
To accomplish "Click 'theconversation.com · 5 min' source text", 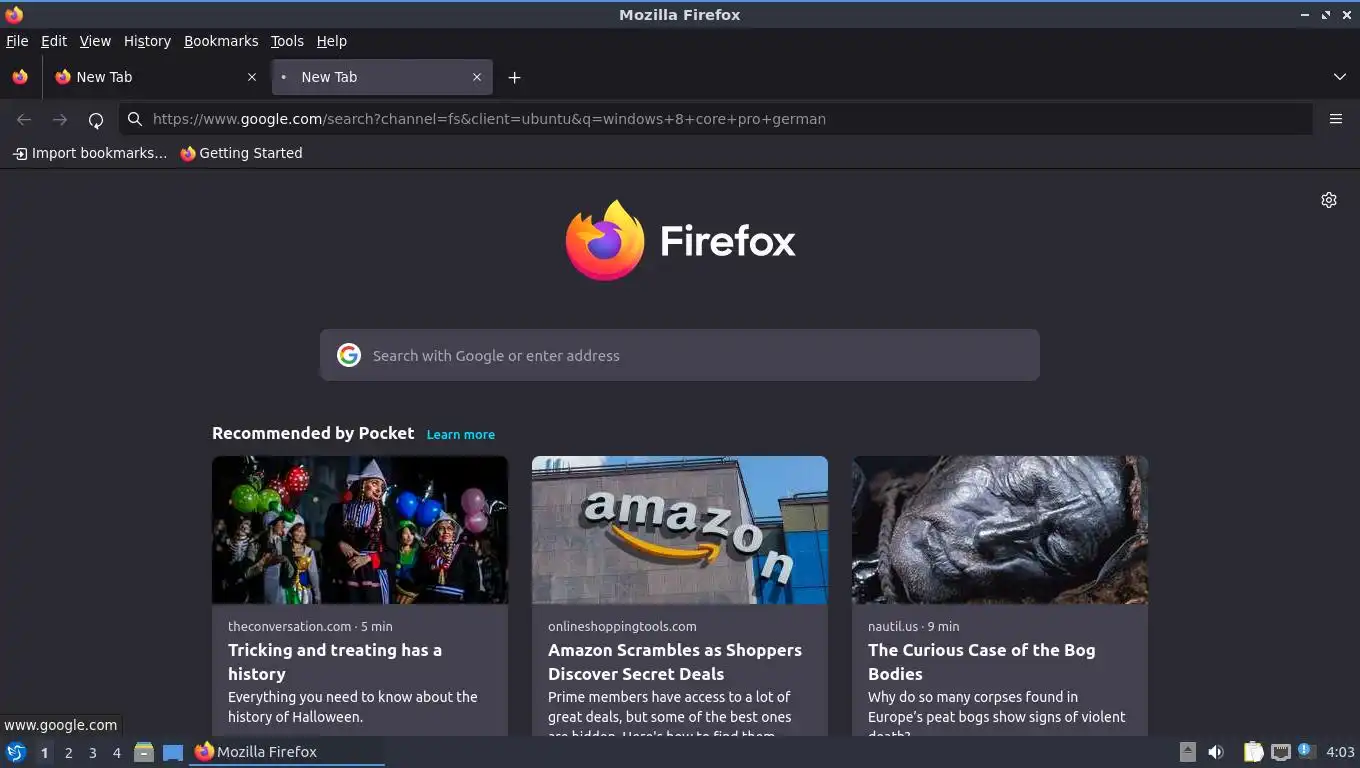I will 310,626.
